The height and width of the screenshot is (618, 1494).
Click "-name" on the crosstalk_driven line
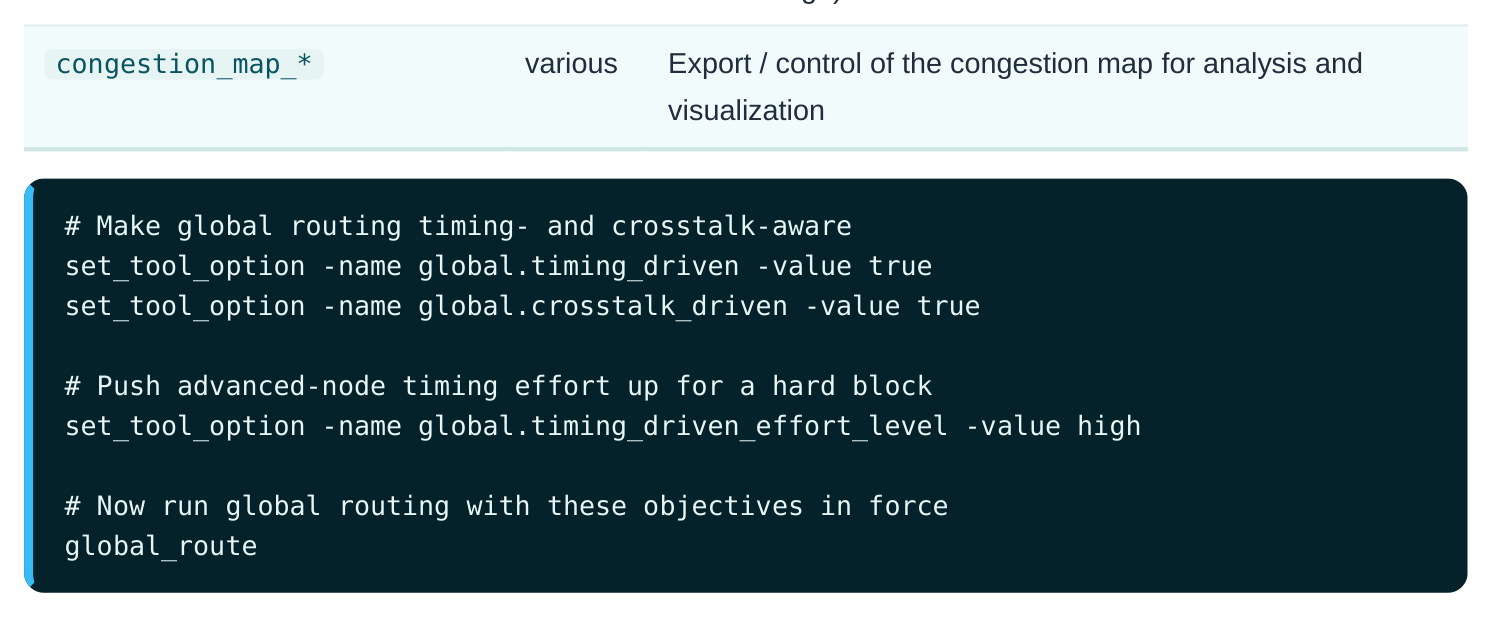point(362,306)
